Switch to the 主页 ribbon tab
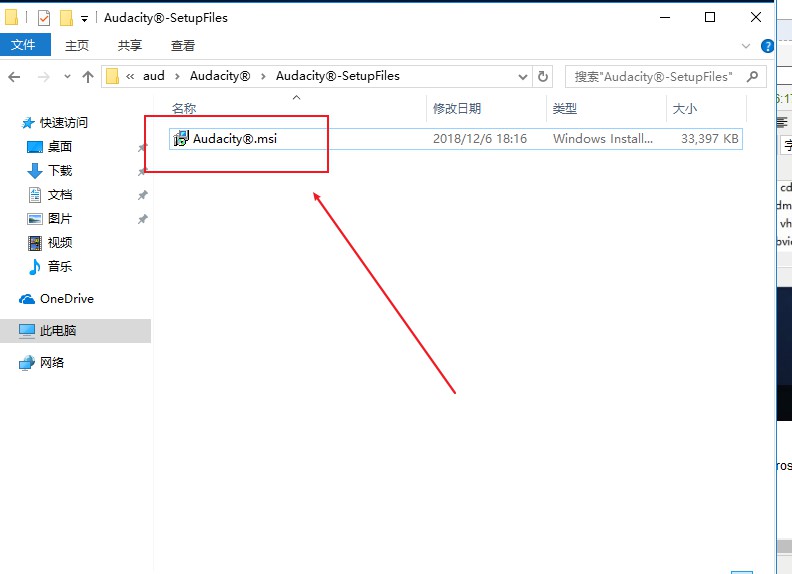792x574 pixels. coord(77,45)
